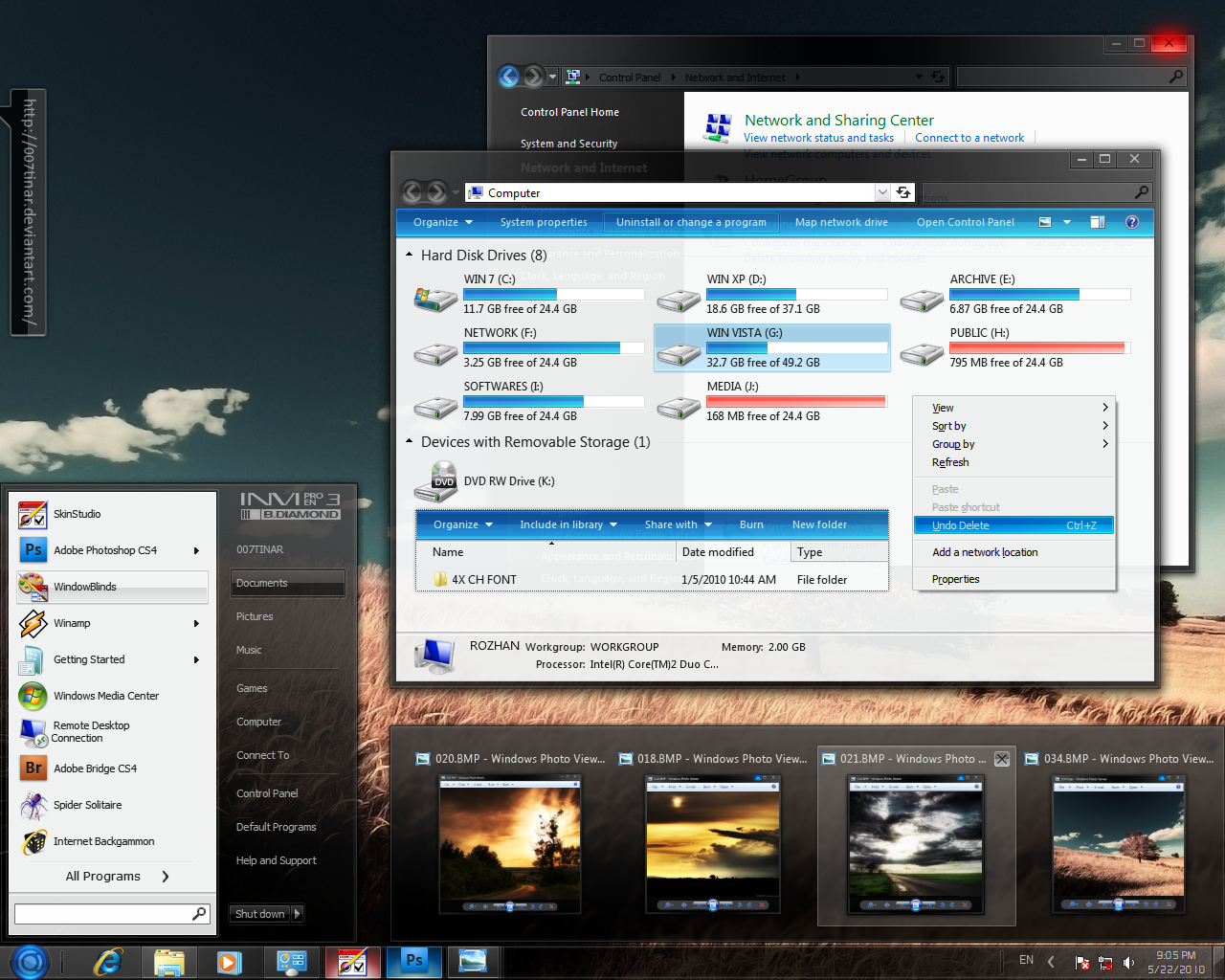Open the Computer address bar dropdown arrow
This screenshot has width=1225, height=980.
coord(882,192)
